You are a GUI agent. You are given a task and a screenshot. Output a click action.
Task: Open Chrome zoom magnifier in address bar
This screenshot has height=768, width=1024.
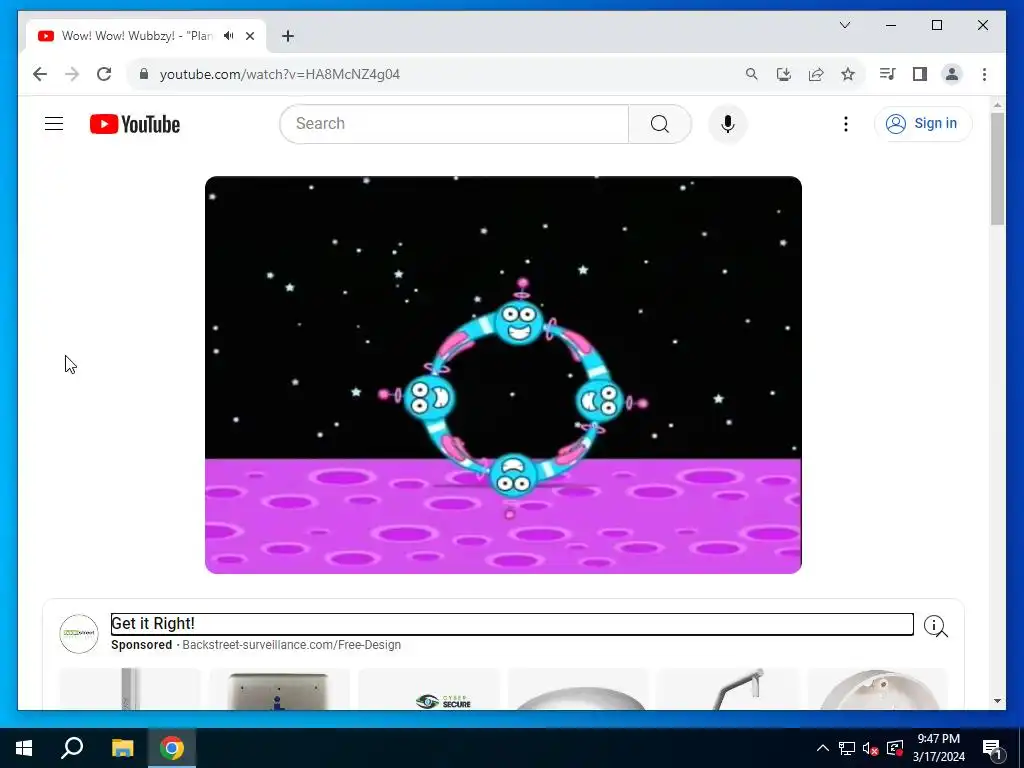(752, 74)
